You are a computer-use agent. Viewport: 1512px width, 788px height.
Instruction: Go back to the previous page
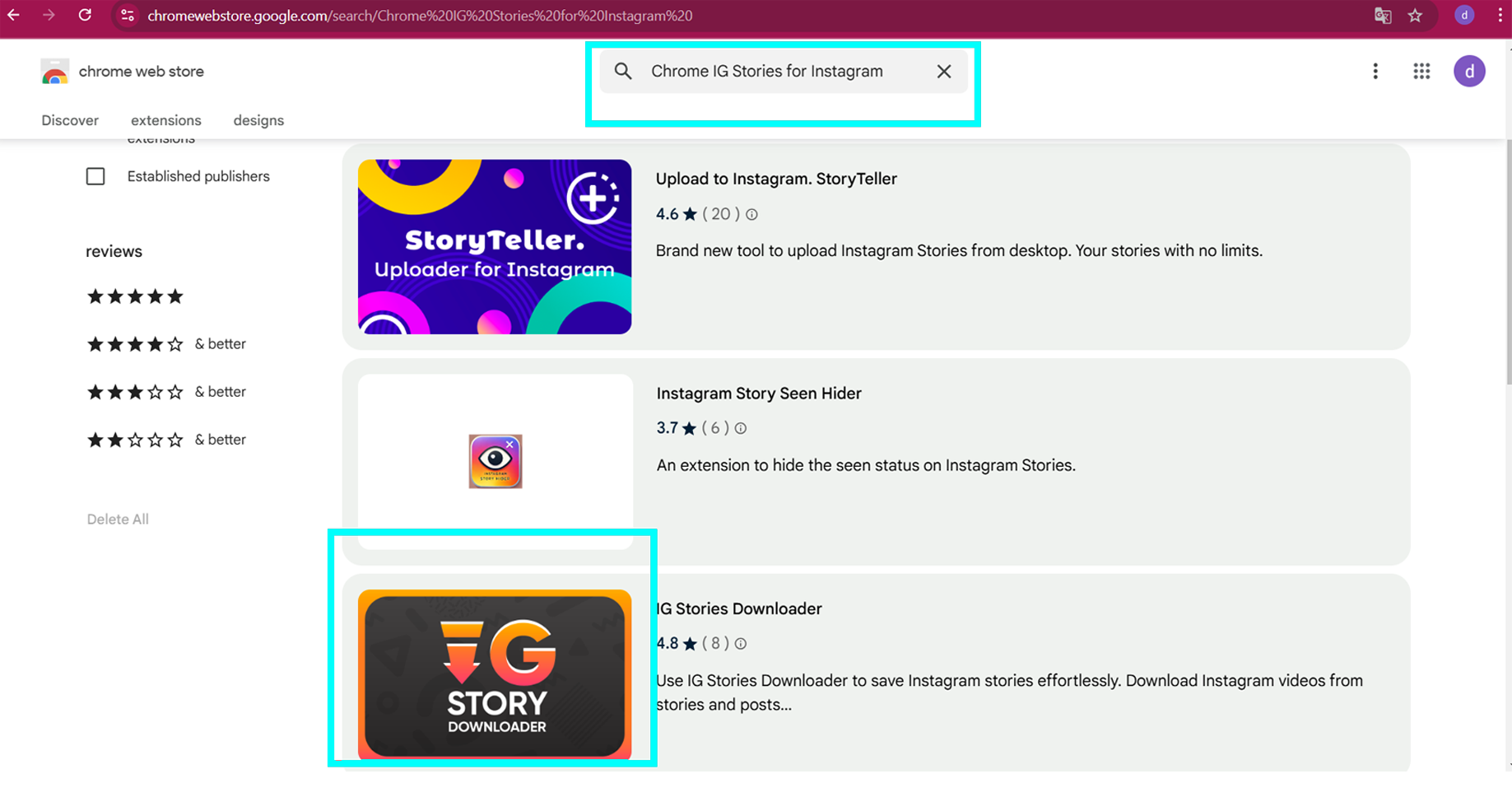point(13,15)
